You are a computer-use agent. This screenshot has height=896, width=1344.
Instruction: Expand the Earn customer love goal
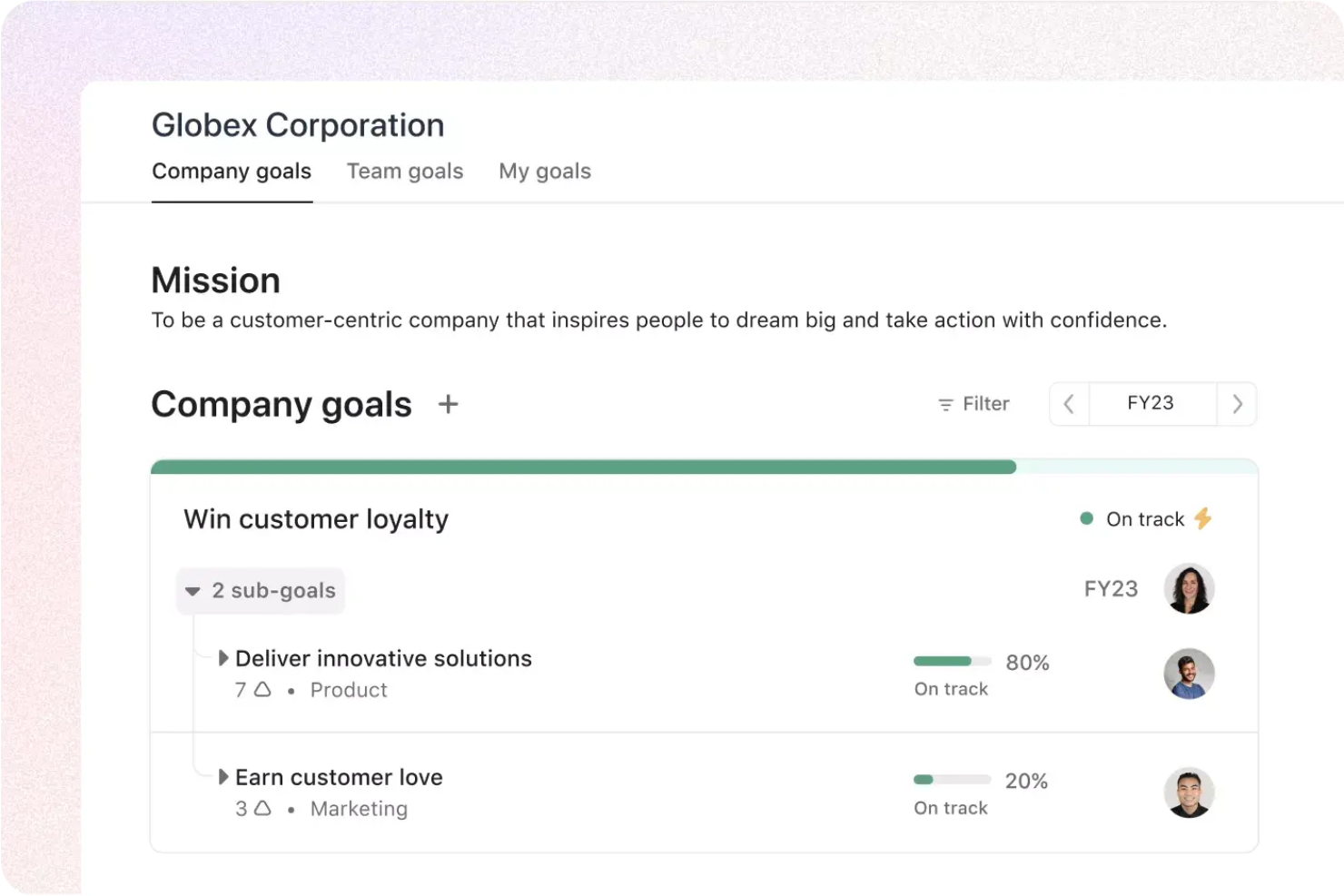223,776
